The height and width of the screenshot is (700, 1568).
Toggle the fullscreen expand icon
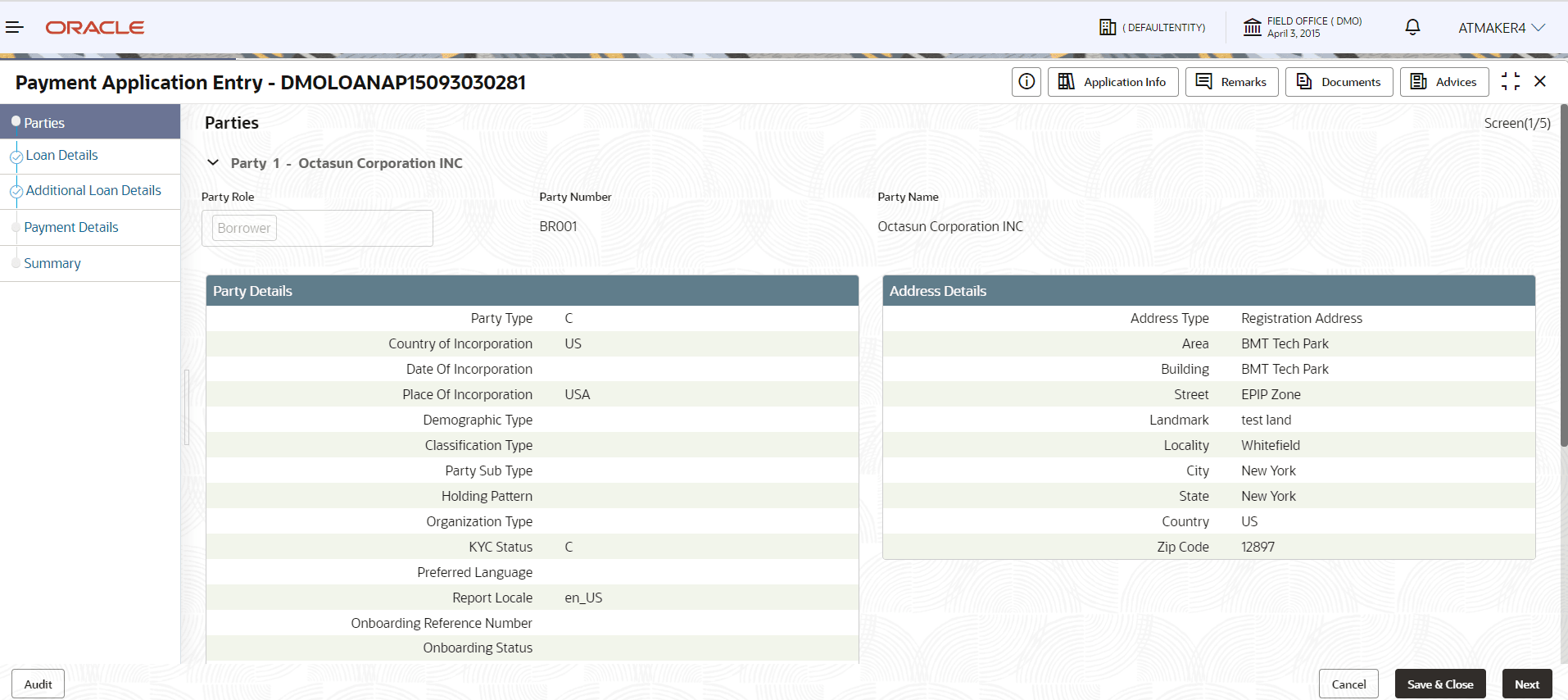click(x=1511, y=81)
